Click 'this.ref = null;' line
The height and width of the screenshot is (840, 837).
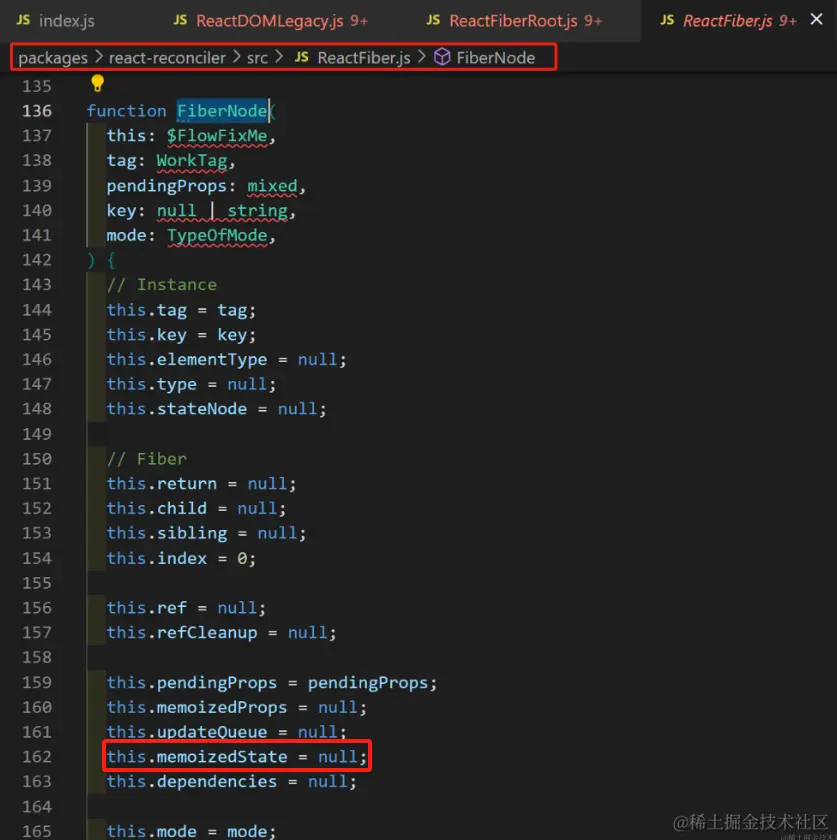(x=186, y=608)
